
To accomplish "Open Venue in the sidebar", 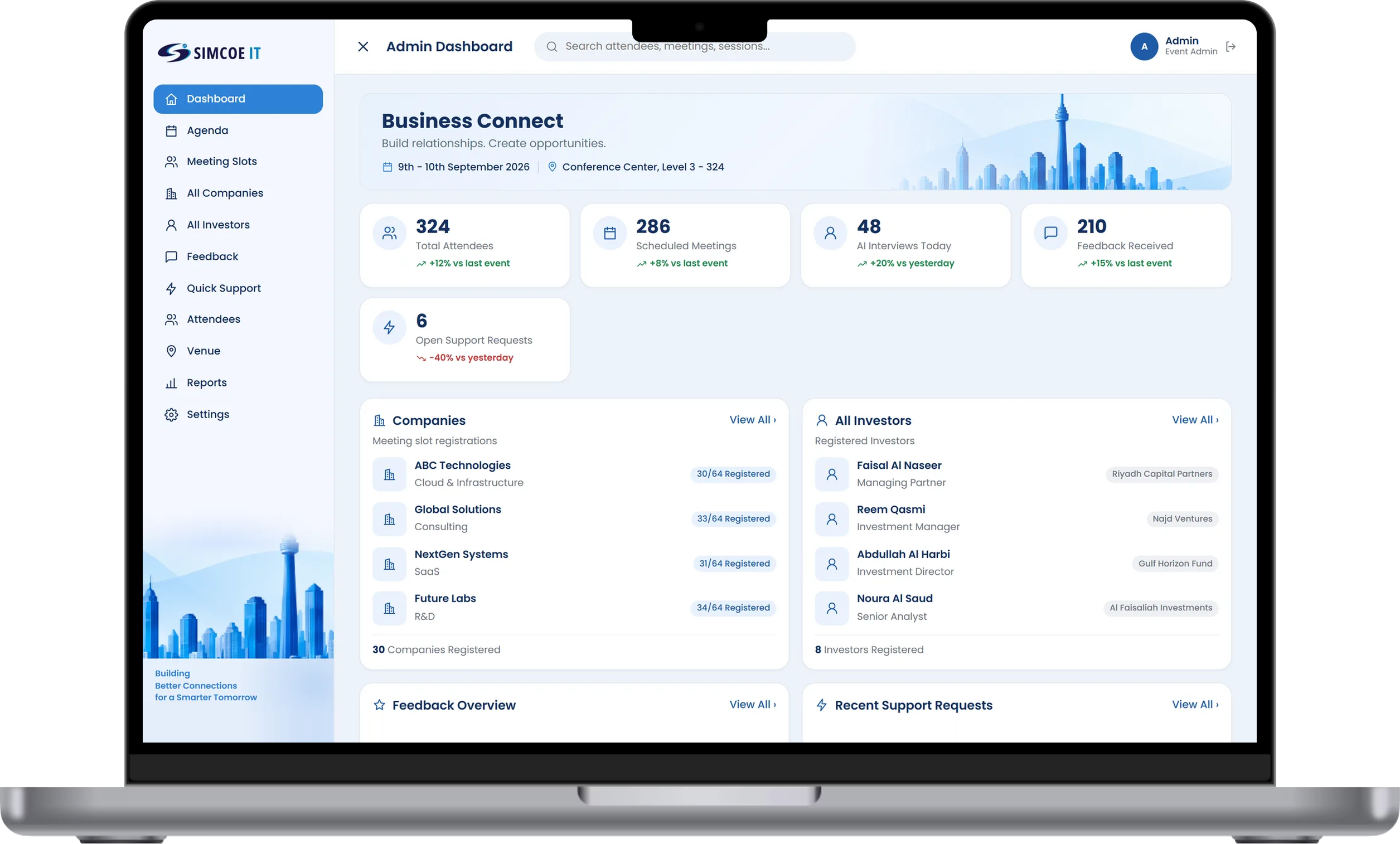I will (x=238, y=352).
